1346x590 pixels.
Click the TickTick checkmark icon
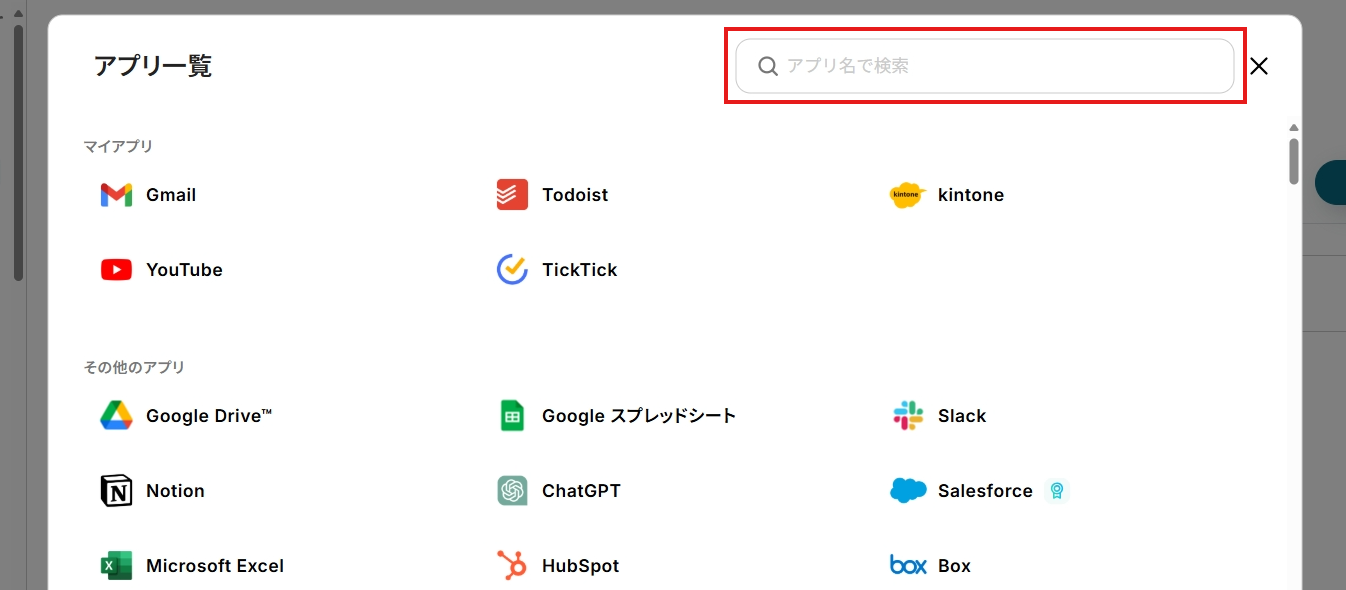tap(512, 270)
